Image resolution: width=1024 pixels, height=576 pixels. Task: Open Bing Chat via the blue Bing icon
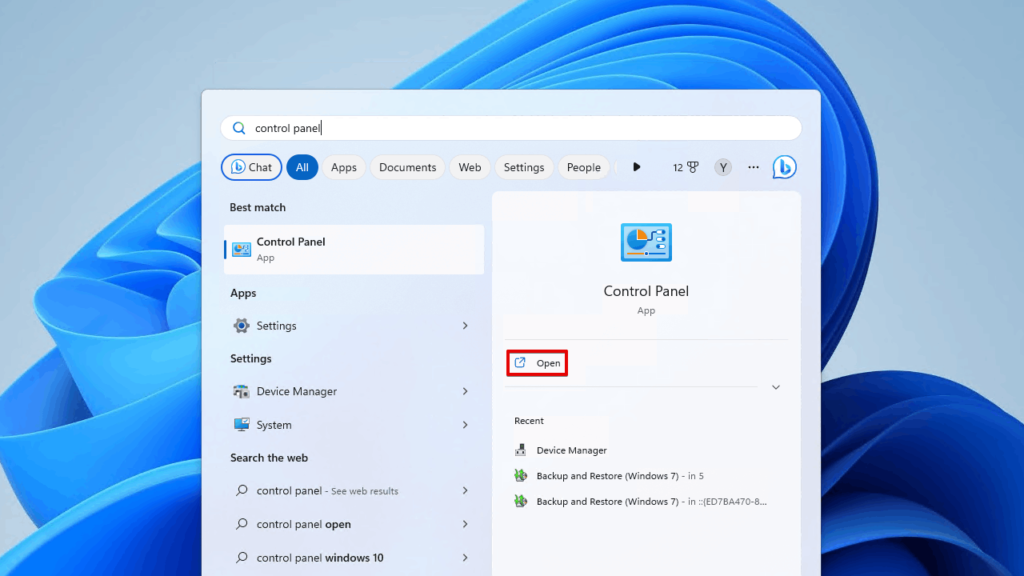[x=784, y=167]
